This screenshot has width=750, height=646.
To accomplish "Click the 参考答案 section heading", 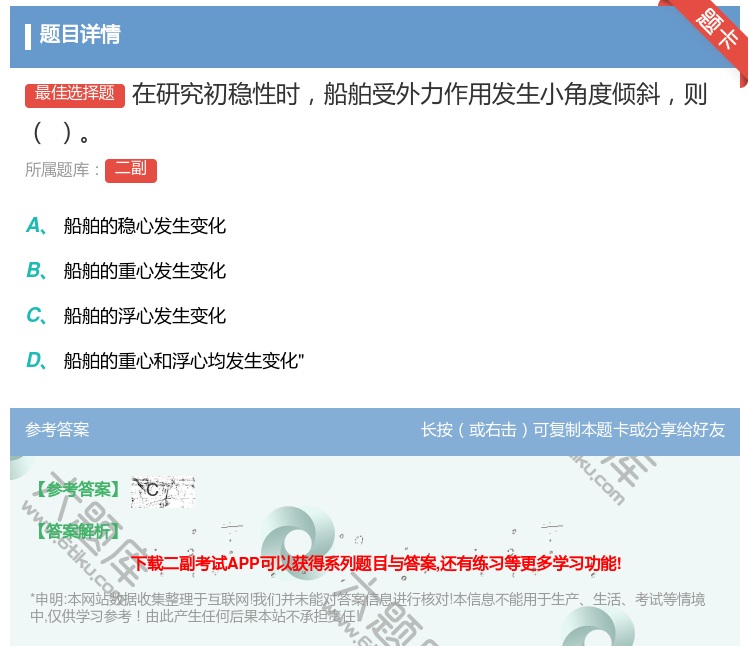I will pyautogui.click(x=57, y=429).
